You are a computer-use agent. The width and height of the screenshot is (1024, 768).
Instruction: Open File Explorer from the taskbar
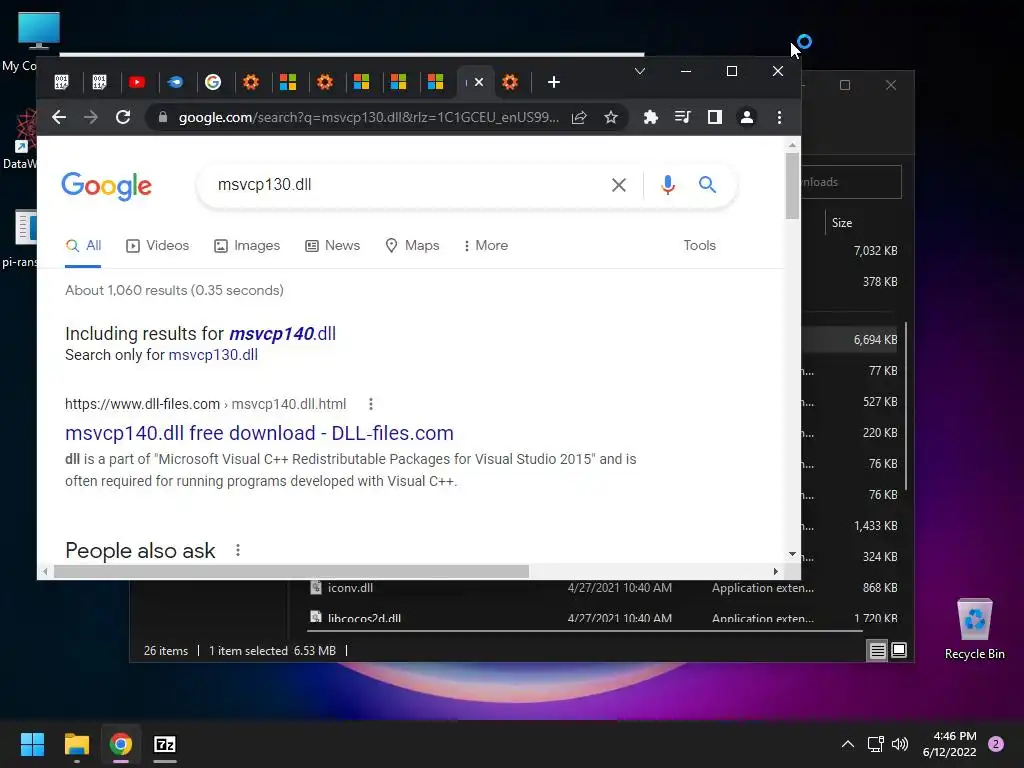point(76,744)
